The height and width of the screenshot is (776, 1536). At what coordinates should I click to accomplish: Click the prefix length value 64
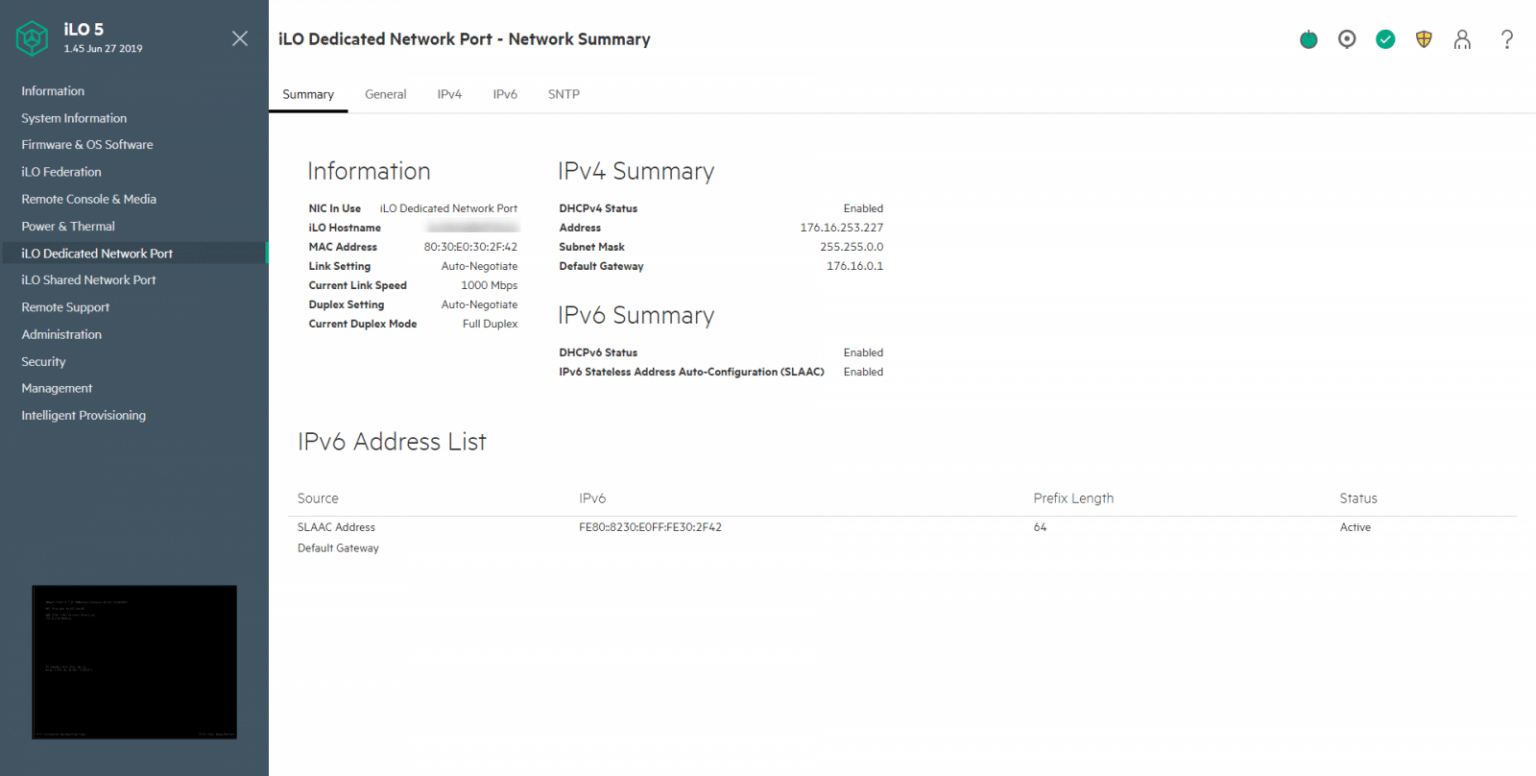click(x=1040, y=527)
